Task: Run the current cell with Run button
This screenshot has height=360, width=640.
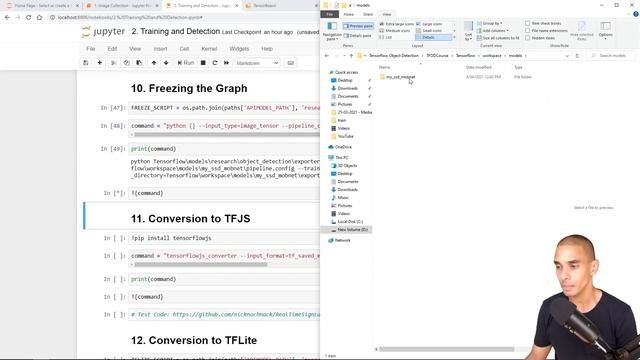Action: pos(186,63)
